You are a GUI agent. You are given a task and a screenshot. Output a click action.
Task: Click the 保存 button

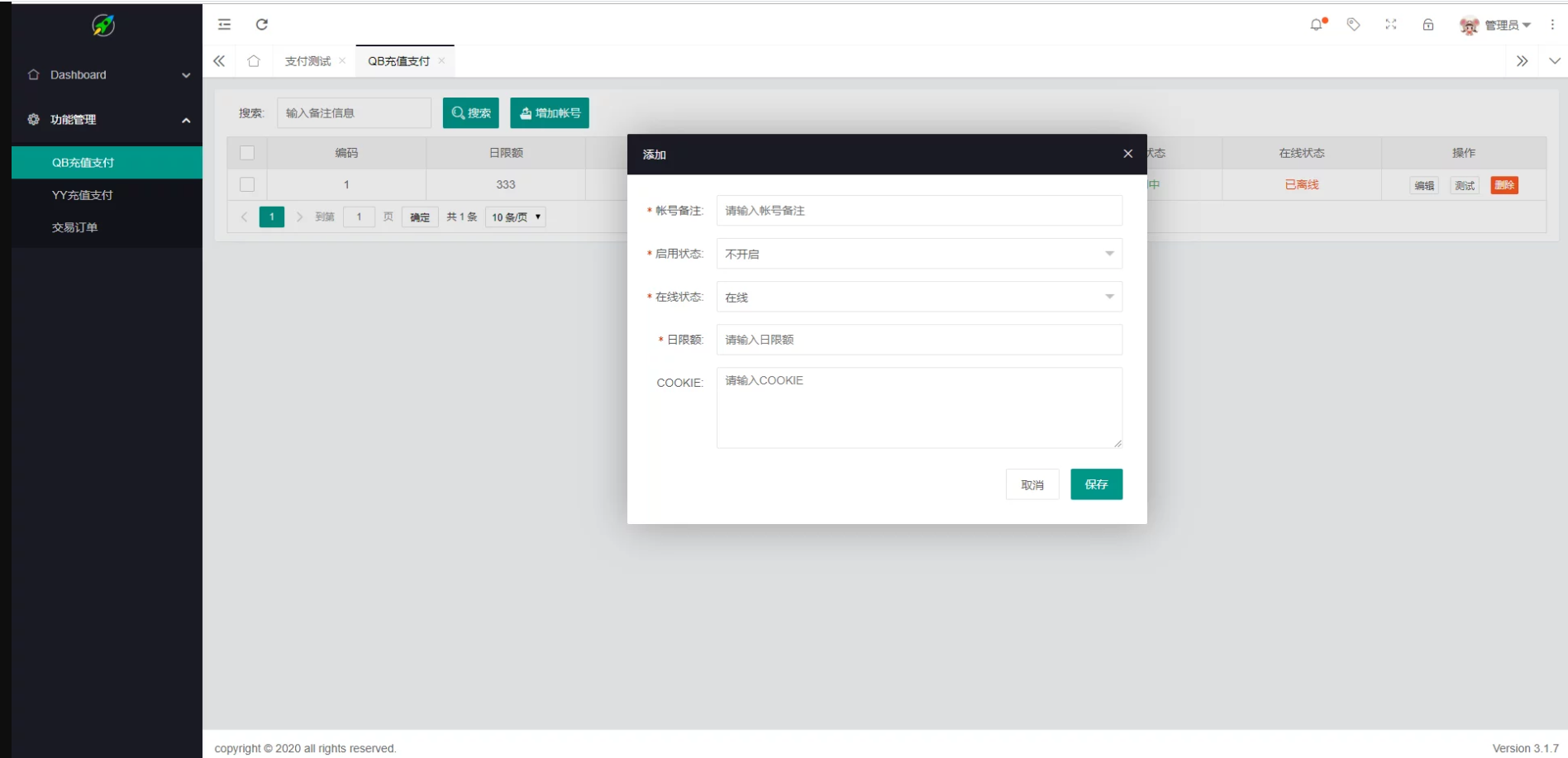[x=1096, y=484]
